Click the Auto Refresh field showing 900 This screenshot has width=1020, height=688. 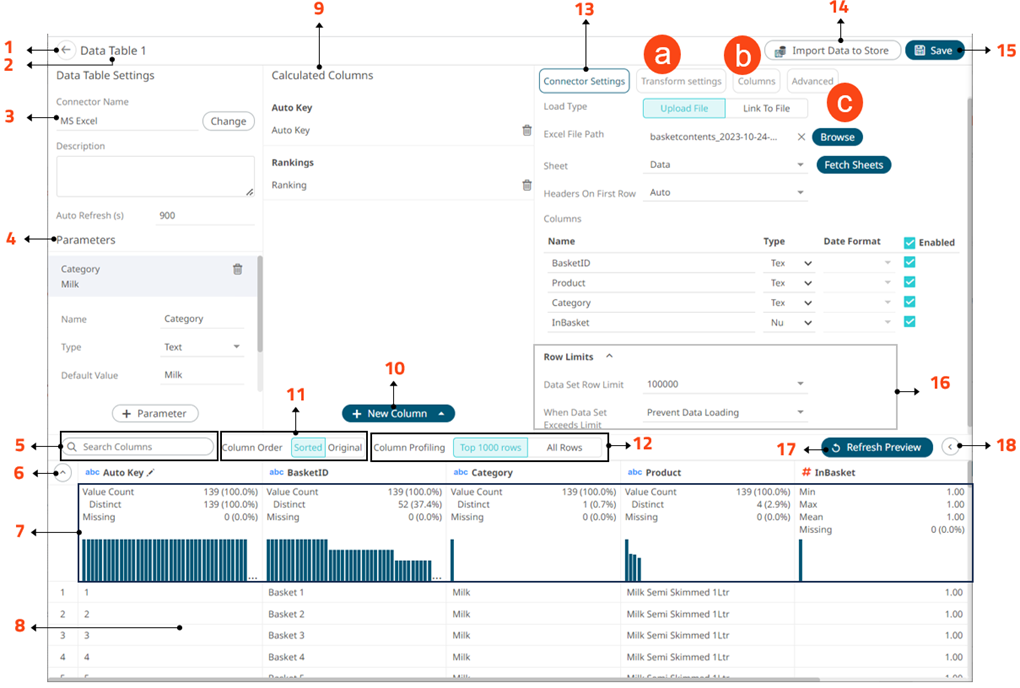[x=205, y=215]
